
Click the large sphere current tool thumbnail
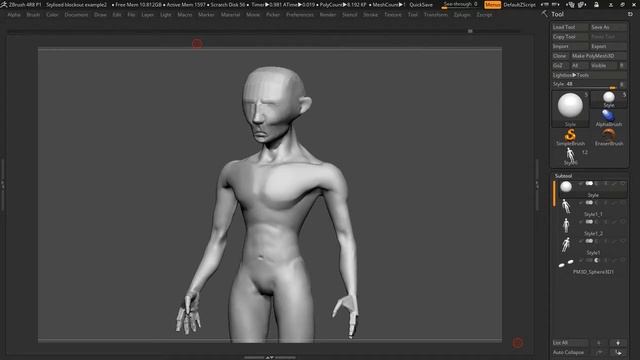coord(570,105)
